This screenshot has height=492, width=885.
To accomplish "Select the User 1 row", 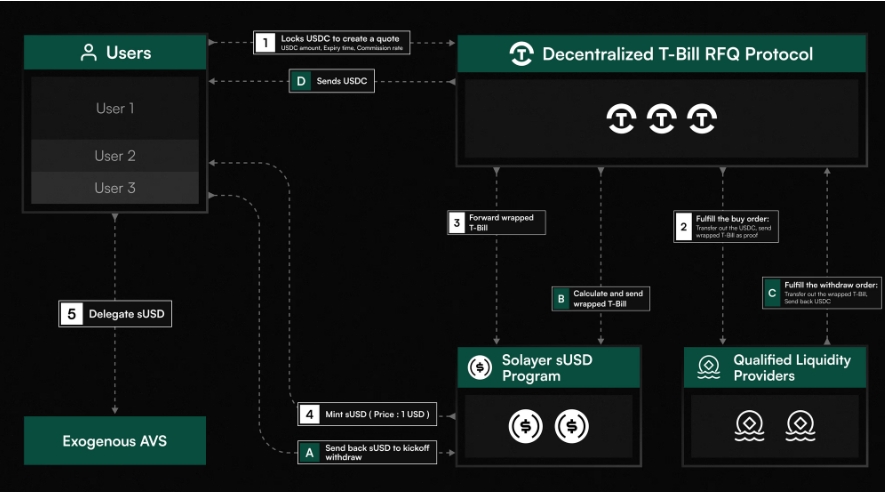I will tap(115, 108).
